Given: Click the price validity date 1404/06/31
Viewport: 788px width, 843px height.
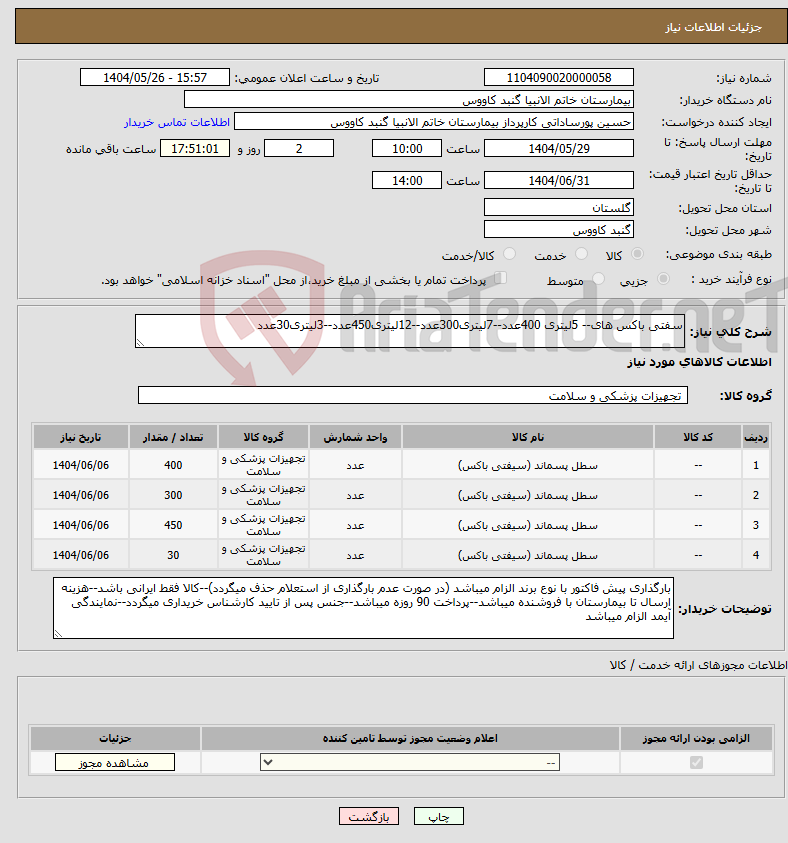Looking at the screenshot, I should [x=558, y=180].
